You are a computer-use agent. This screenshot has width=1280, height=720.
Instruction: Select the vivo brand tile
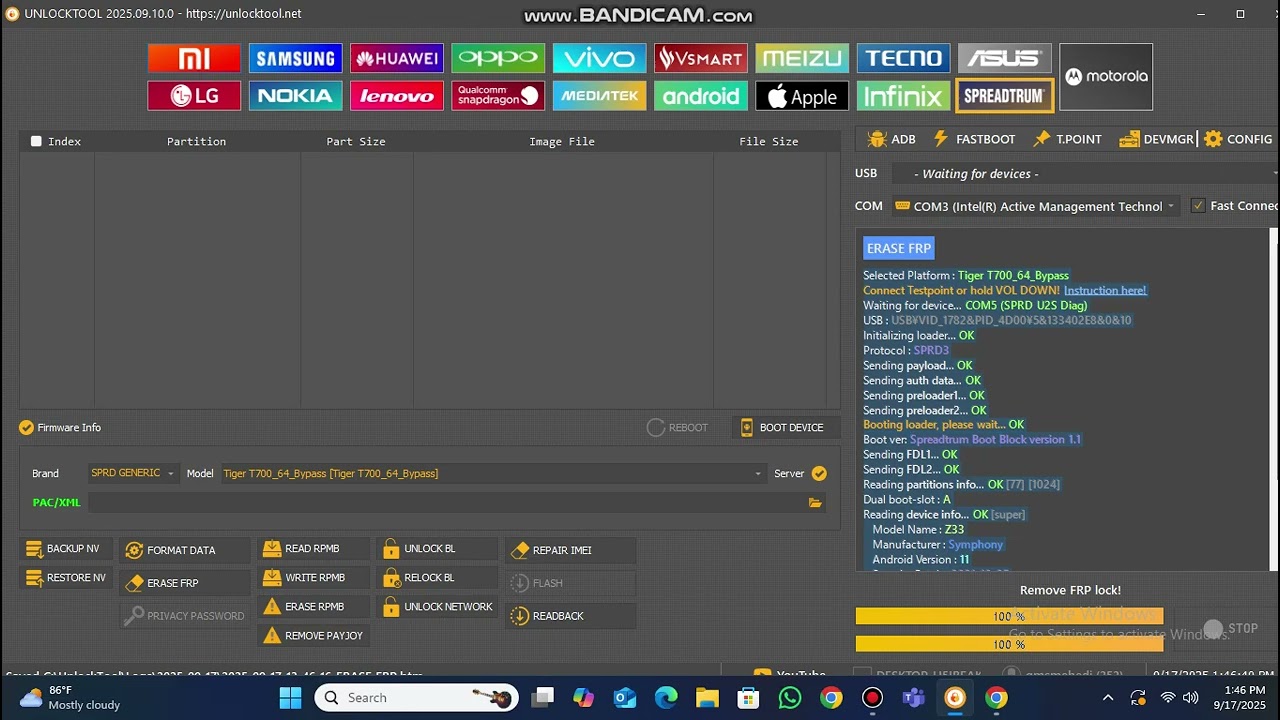(x=599, y=58)
